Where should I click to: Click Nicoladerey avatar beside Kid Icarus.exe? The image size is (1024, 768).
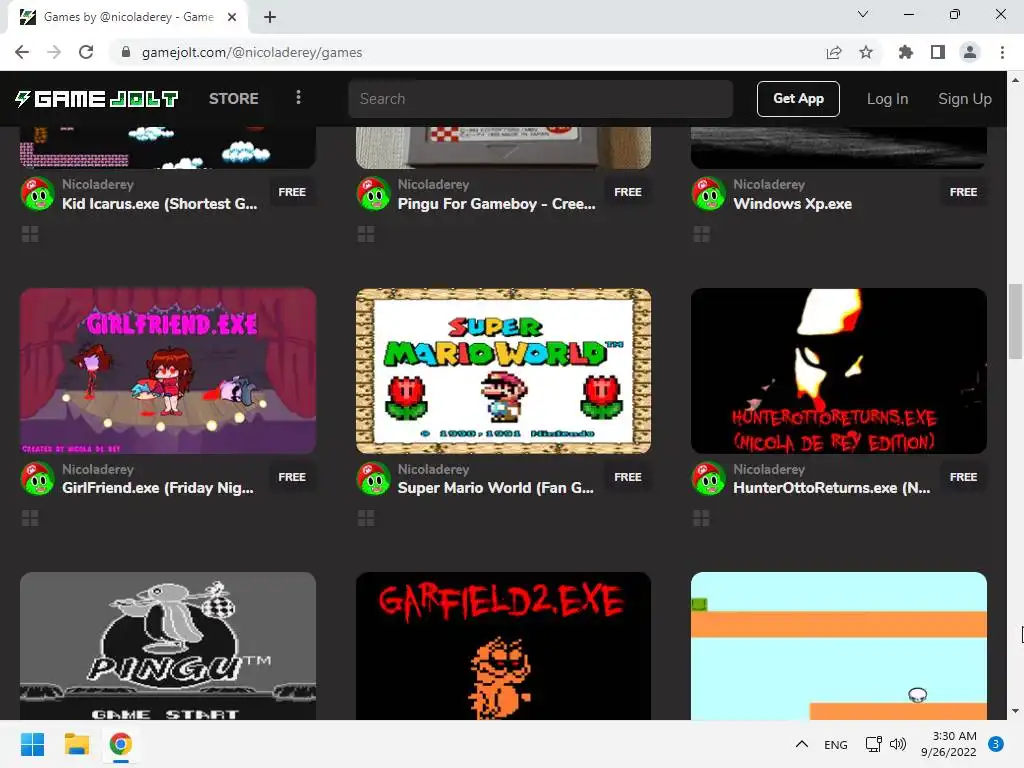point(38,194)
